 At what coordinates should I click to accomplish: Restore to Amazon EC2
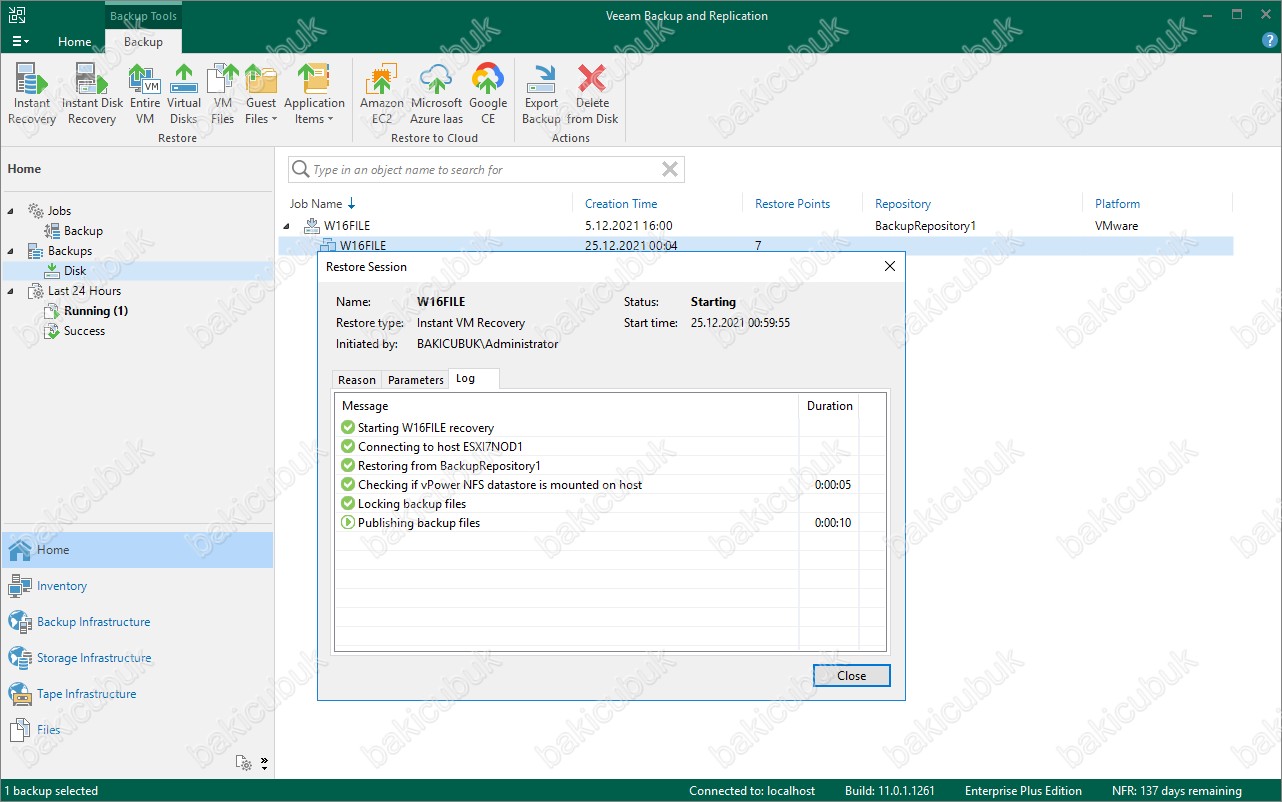[382, 95]
